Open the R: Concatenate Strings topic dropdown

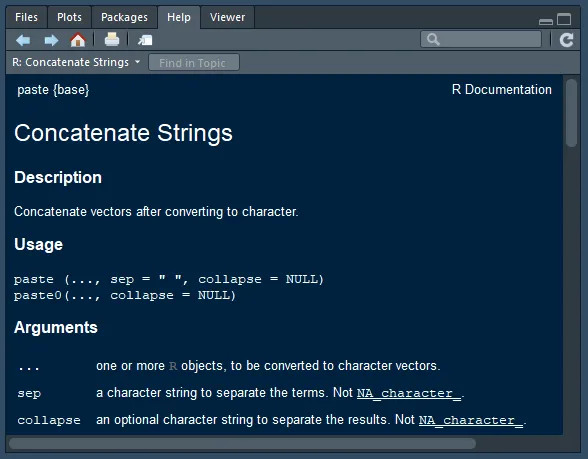(x=76, y=62)
